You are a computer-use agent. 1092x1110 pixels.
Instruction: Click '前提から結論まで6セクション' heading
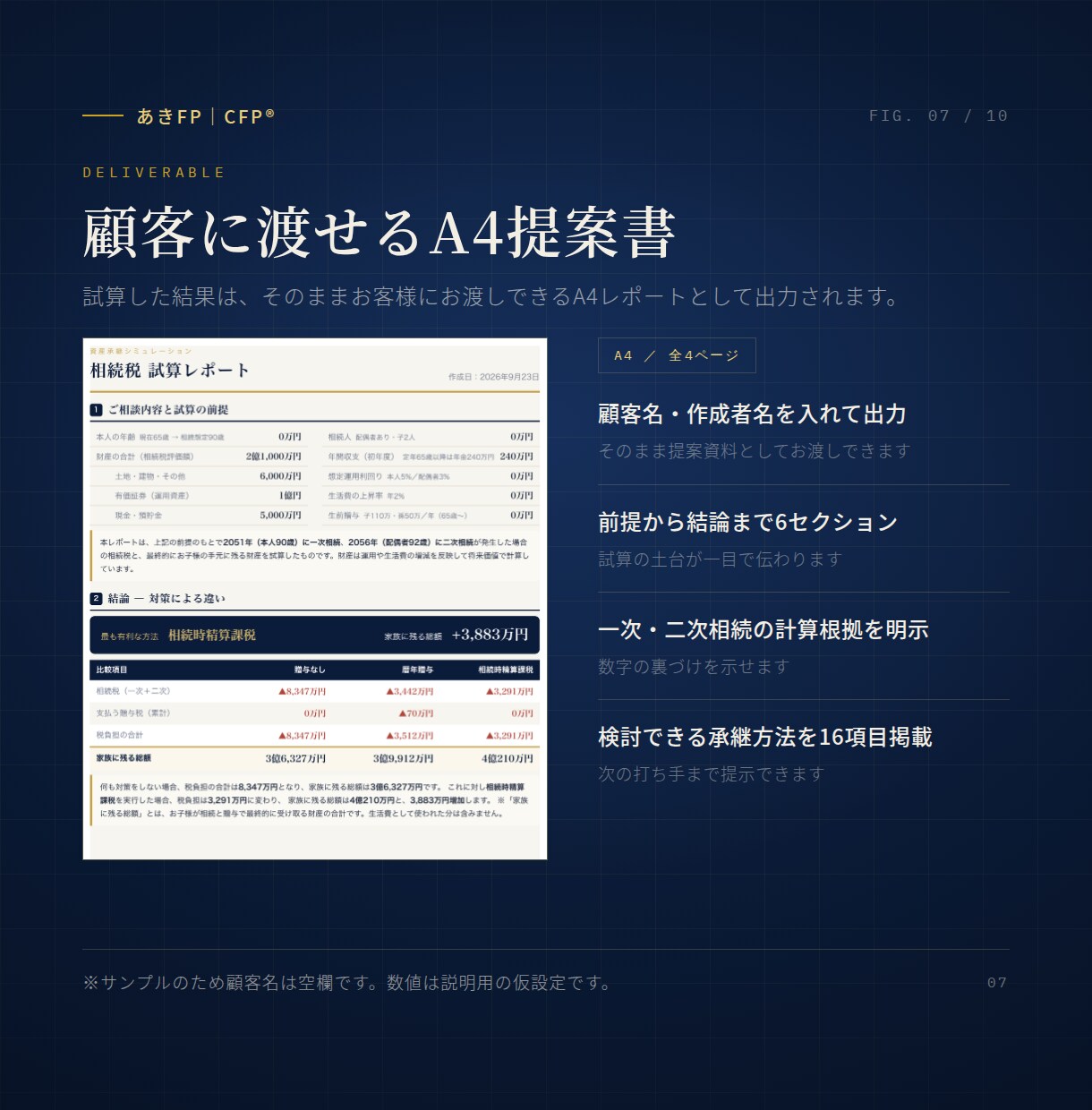pos(747,523)
